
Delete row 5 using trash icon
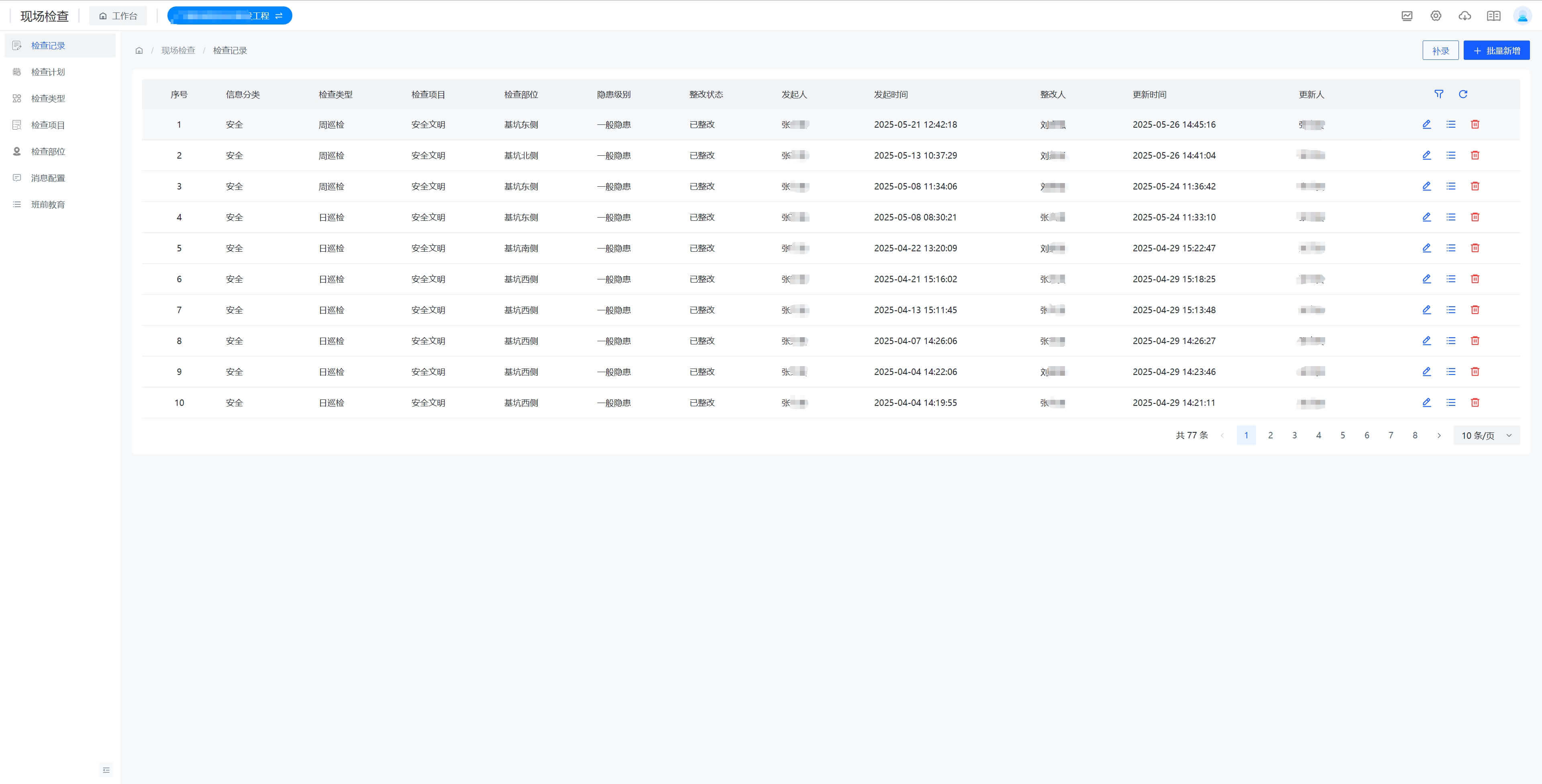[x=1475, y=248]
